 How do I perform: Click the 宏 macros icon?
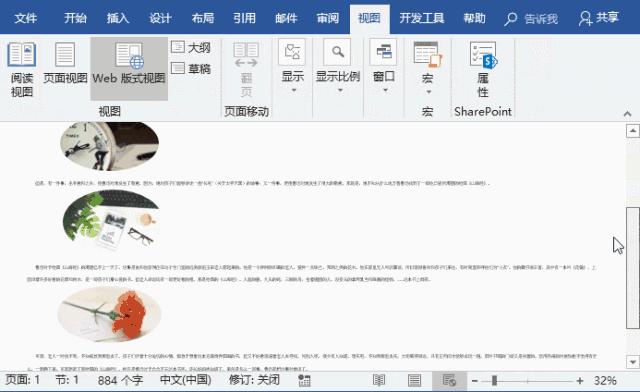[427, 54]
